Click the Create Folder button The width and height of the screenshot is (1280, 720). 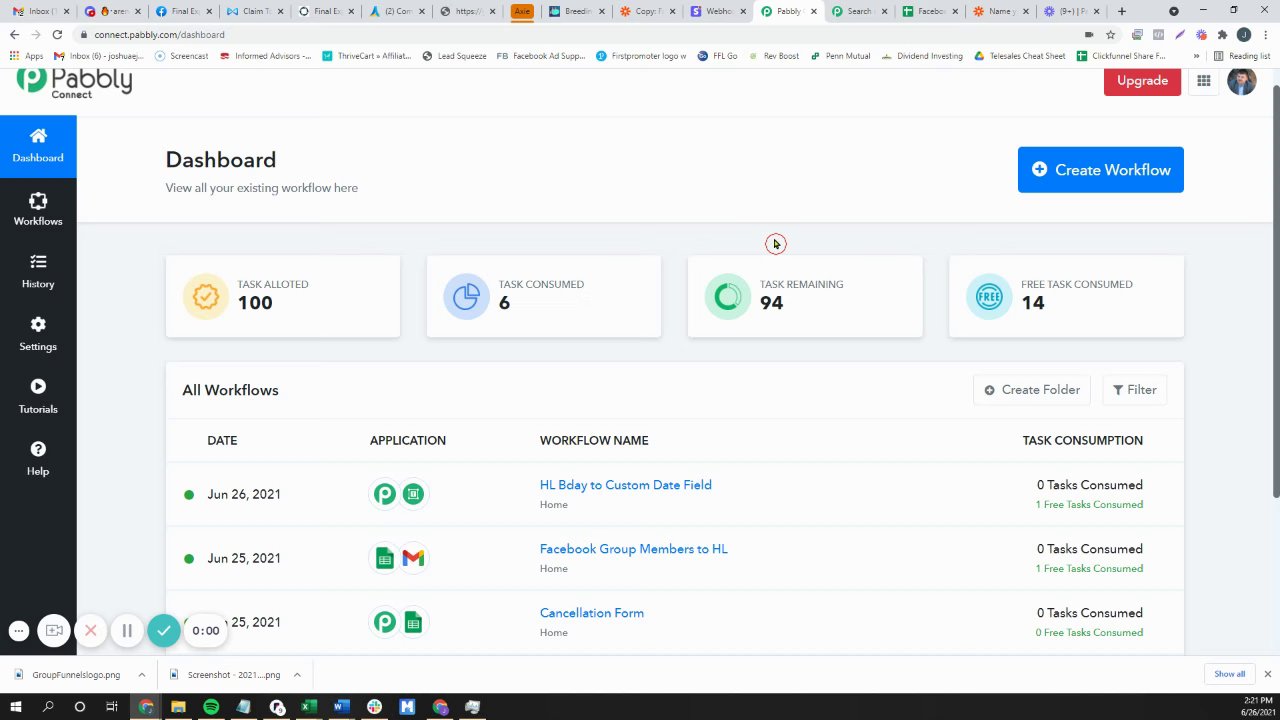point(1031,390)
